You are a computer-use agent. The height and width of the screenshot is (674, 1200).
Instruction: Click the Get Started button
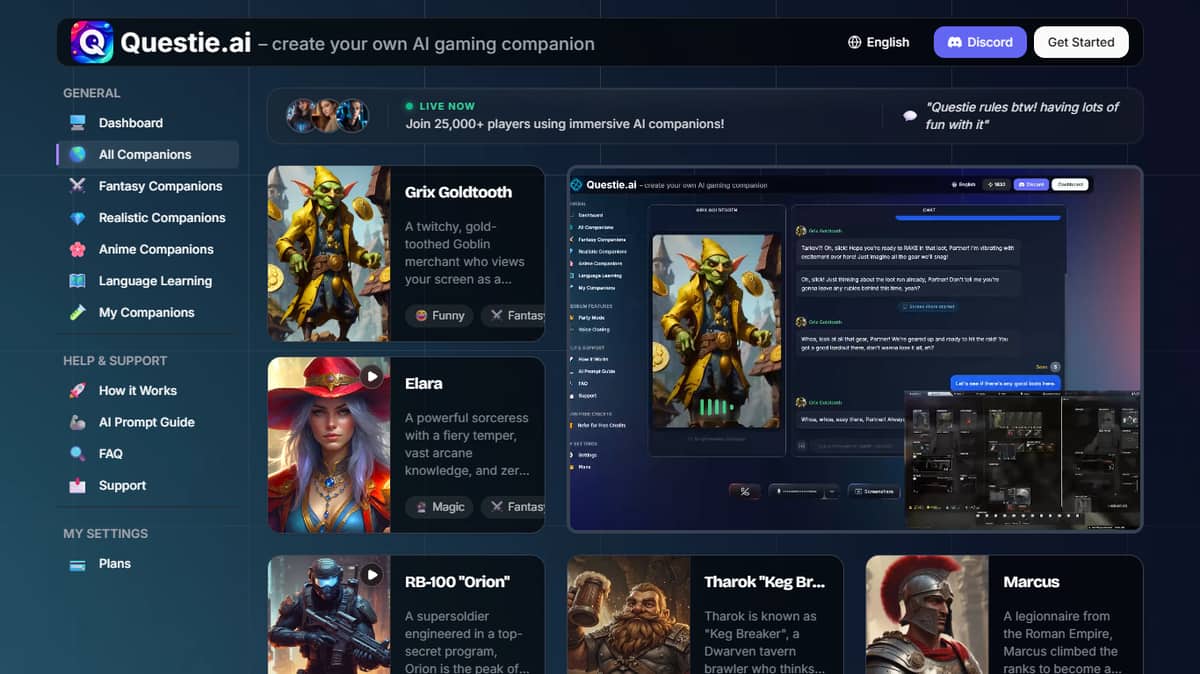(x=1081, y=42)
